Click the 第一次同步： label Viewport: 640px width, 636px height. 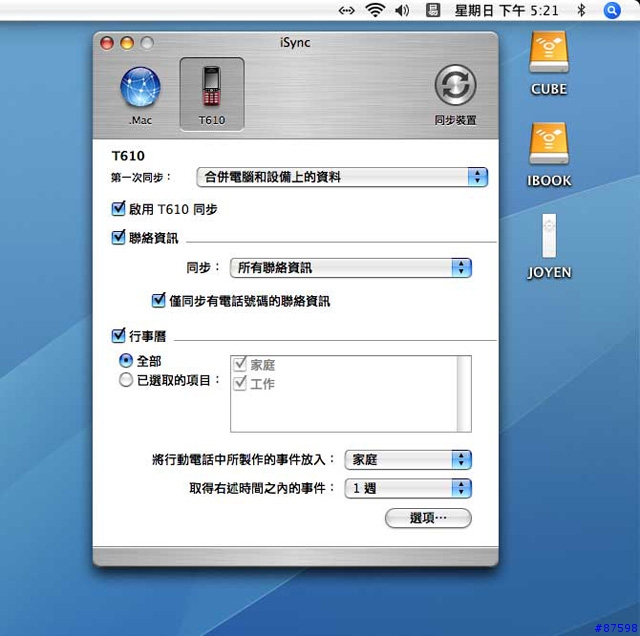click(x=141, y=177)
